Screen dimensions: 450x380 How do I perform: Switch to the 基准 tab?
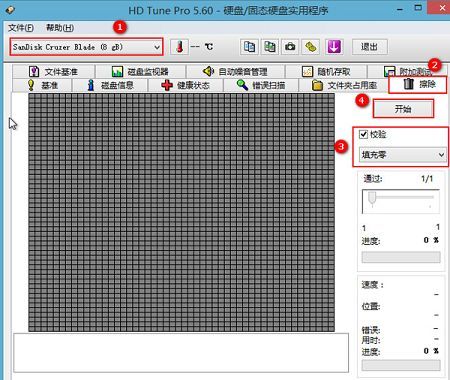pos(42,85)
